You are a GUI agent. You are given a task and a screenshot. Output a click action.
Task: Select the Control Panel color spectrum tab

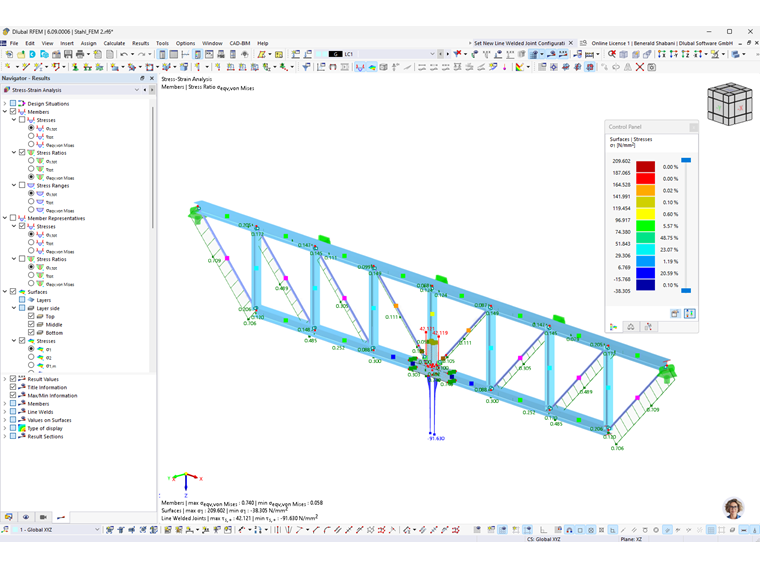click(x=613, y=327)
